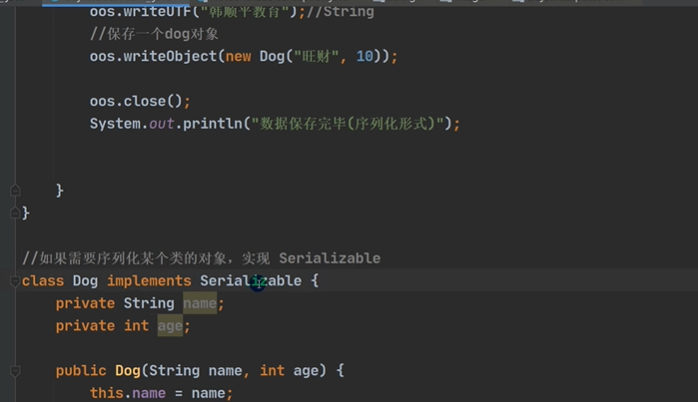Screen dimensions: 698x402
Task: Click the comment about implementing Serializable
Action: point(201,258)
